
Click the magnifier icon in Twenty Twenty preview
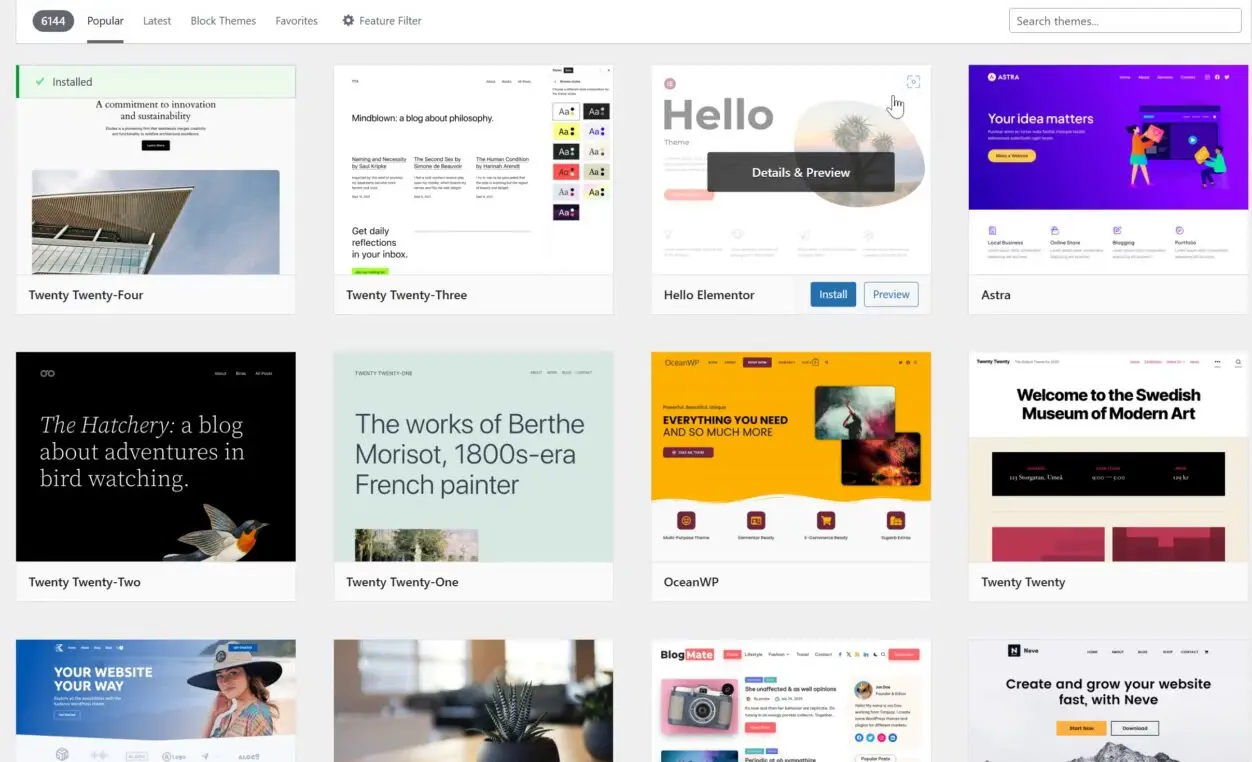coord(1238,362)
